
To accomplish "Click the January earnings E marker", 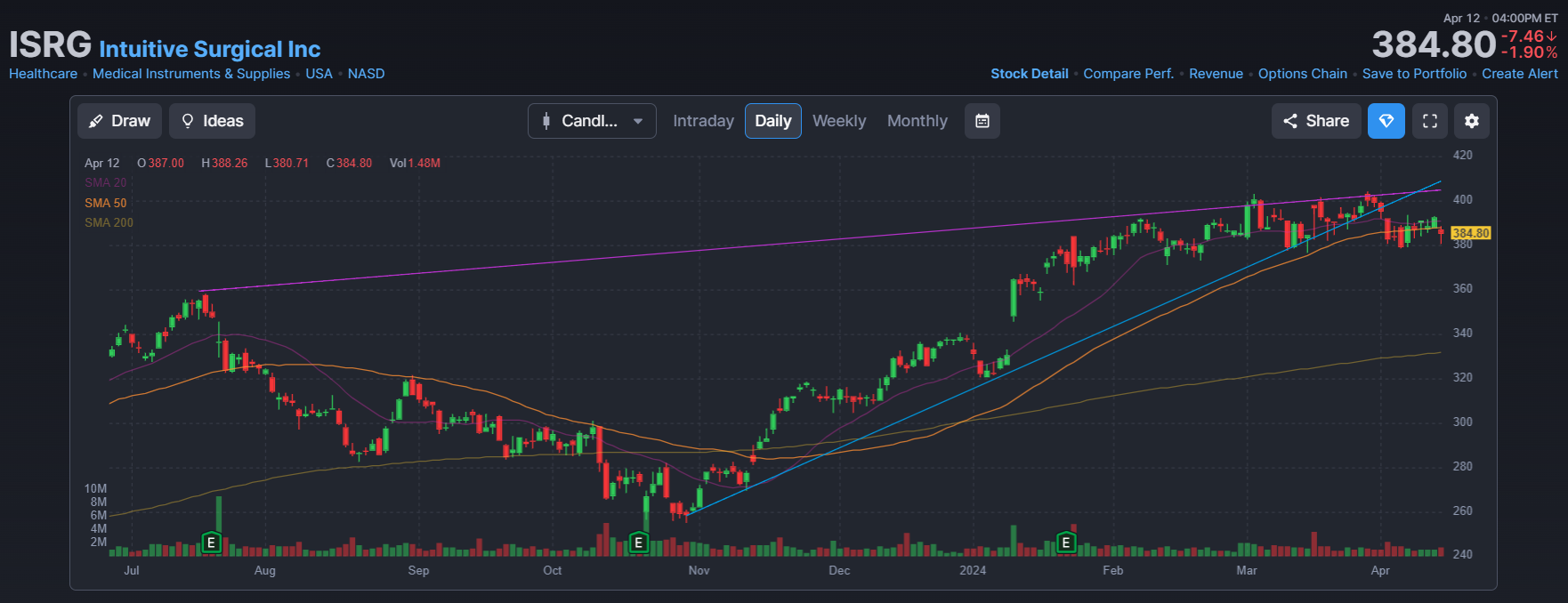I will 1065,543.
